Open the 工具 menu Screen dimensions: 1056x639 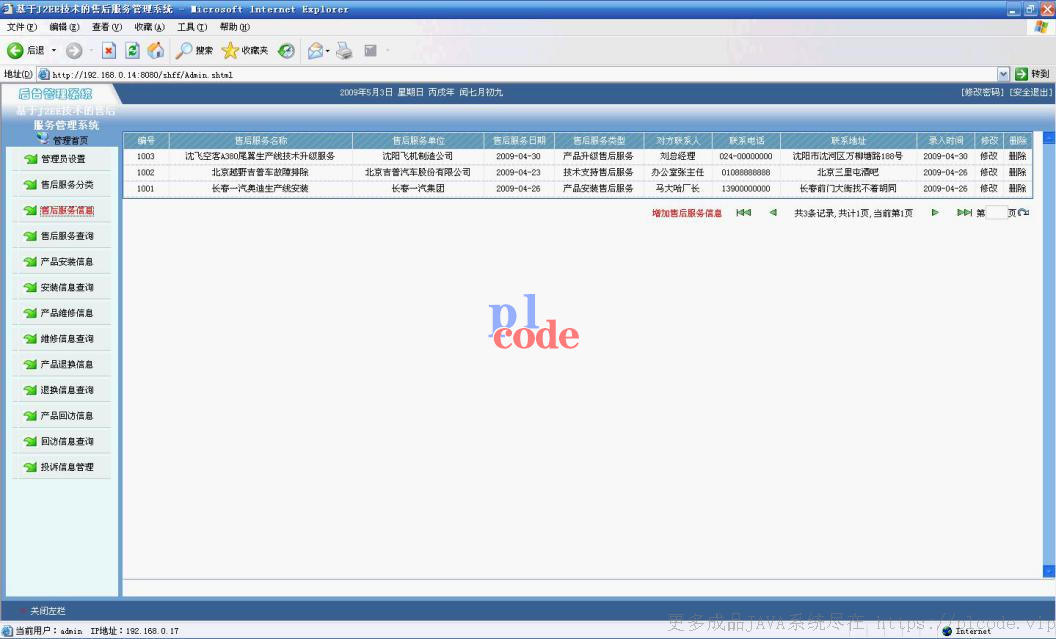(192, 27)
